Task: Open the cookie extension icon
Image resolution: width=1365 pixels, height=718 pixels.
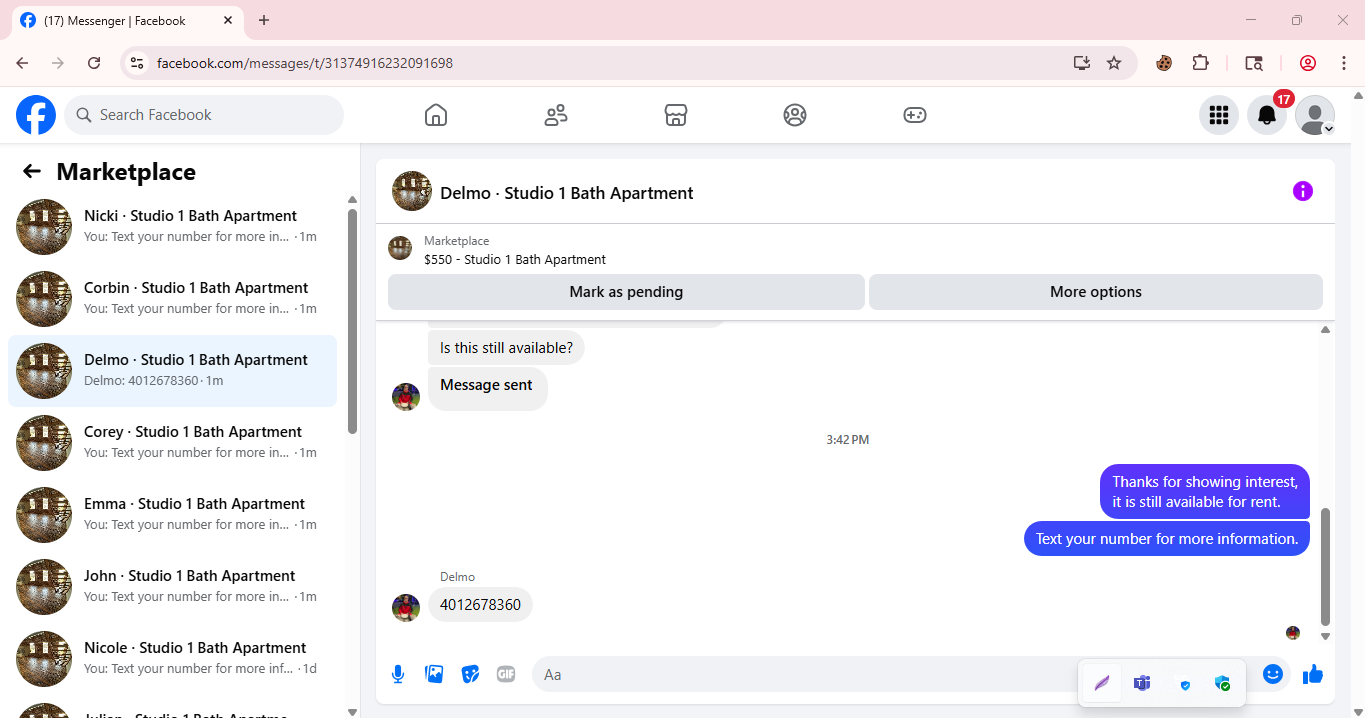Action: [x=1164, y=63]
